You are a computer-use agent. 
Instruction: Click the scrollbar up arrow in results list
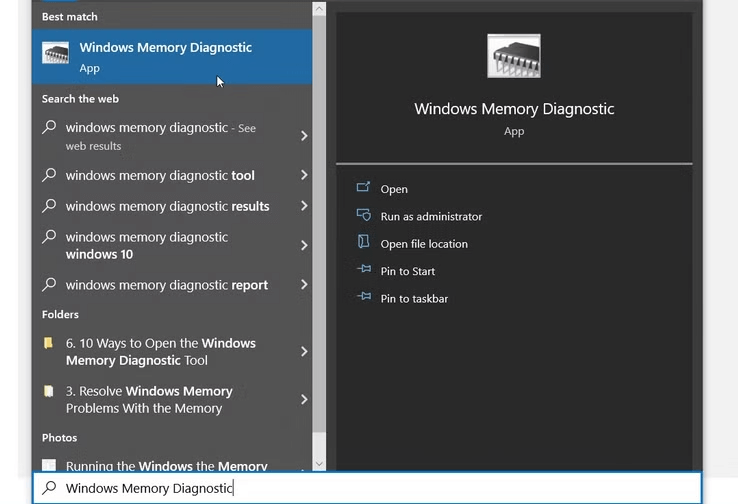tap(320, 9)
